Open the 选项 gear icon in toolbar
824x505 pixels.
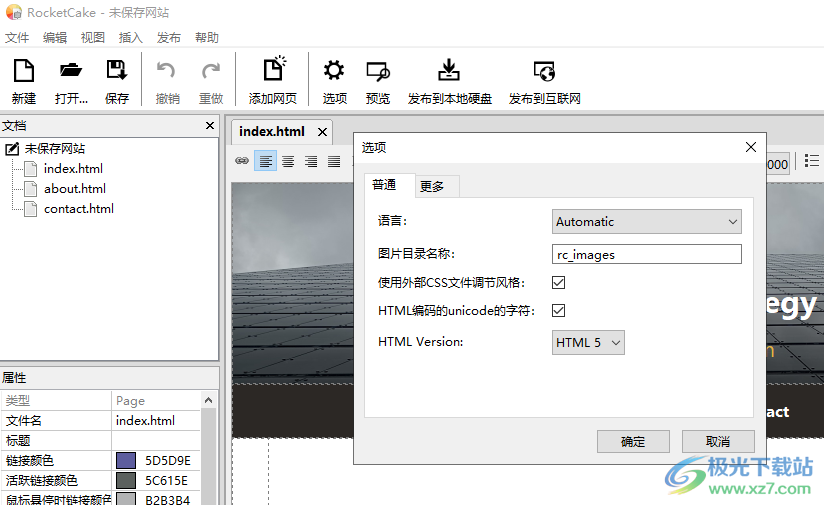334,70
